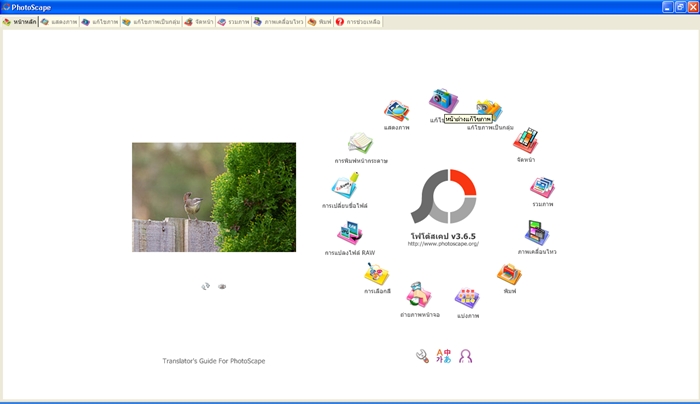The width and height of the screenshot is (700, 404).
Task: Click the purple user silhouette icon
Action: click(465, 356)
